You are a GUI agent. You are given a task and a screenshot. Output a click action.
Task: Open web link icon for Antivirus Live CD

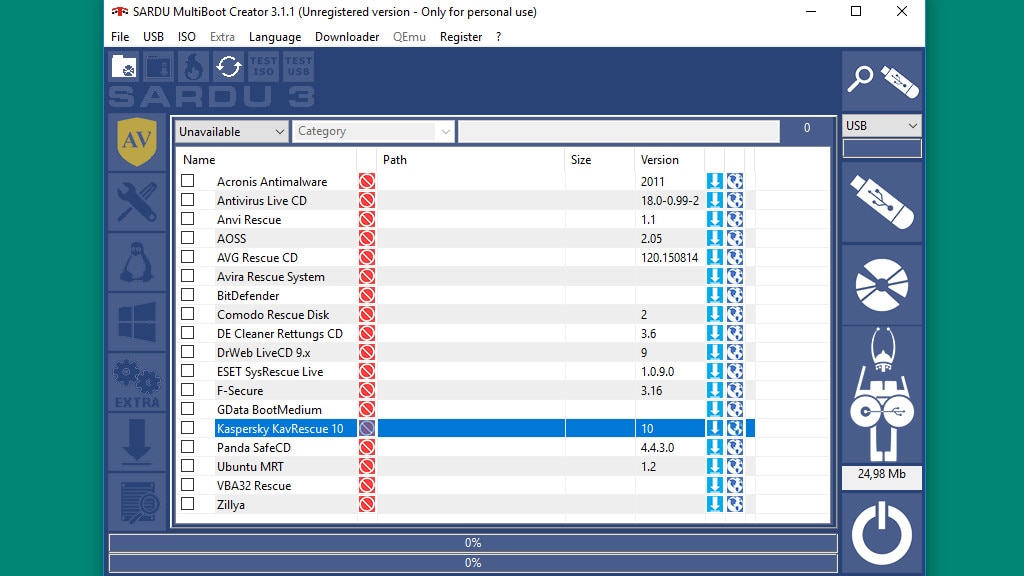click(x=735, y=200)
